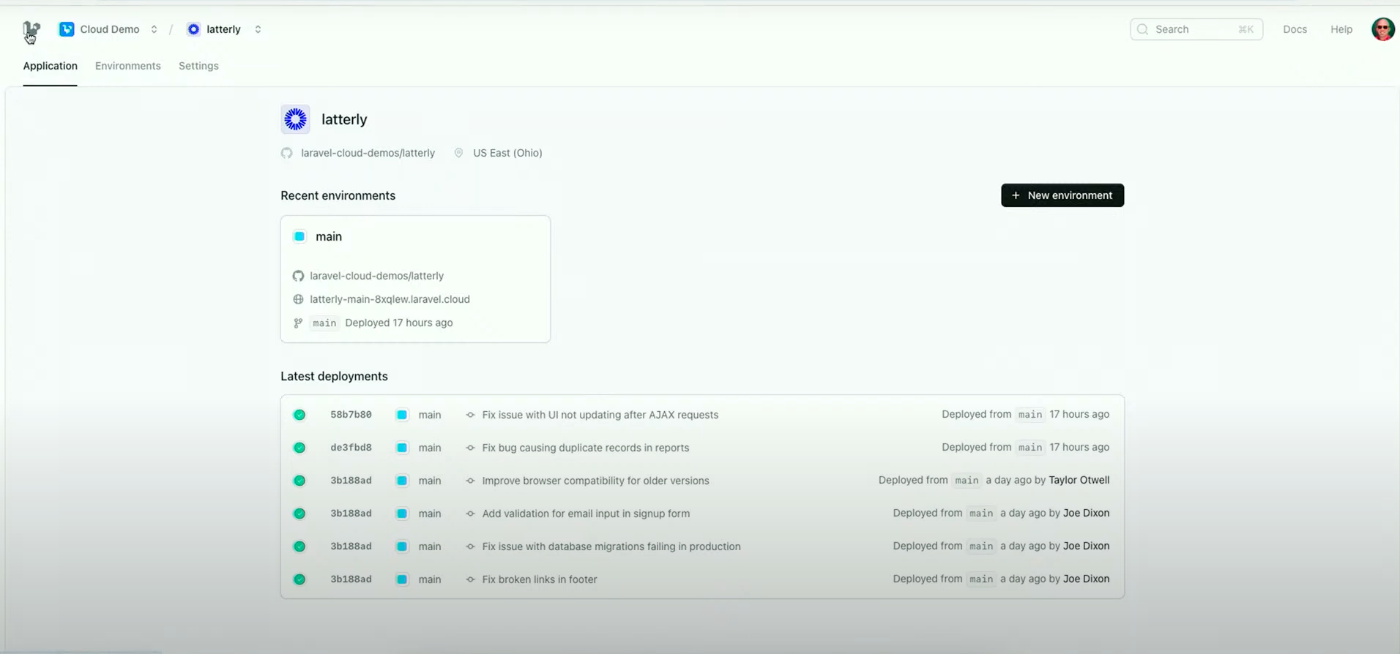This screenshot has height=654, width=1400.
Task: Click the Latest deployments heading
Action: coord(334,376)
